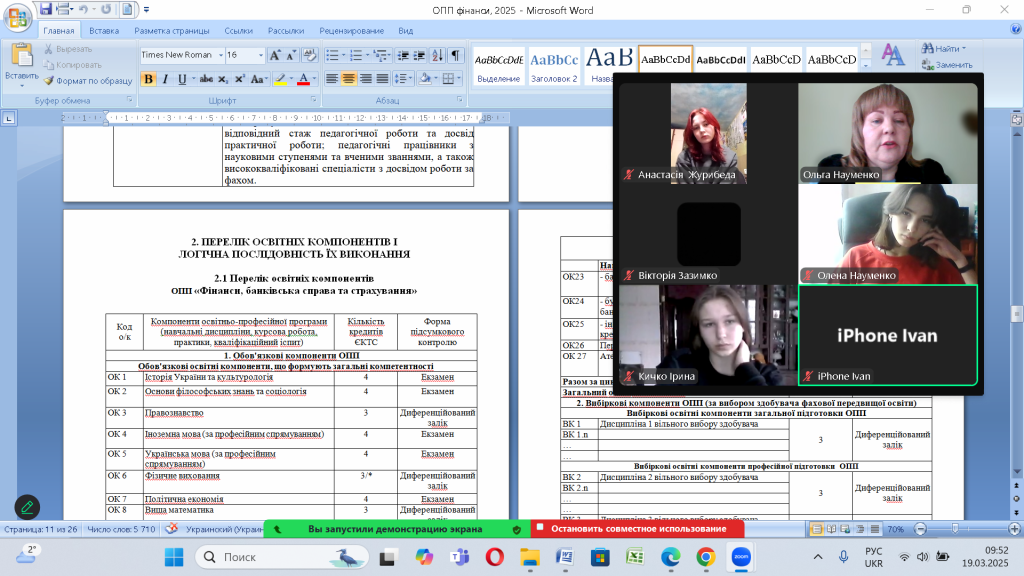Apply the Заголовок 2 style
Viewport: 1024px width, 576px height.
pos(554,66)
